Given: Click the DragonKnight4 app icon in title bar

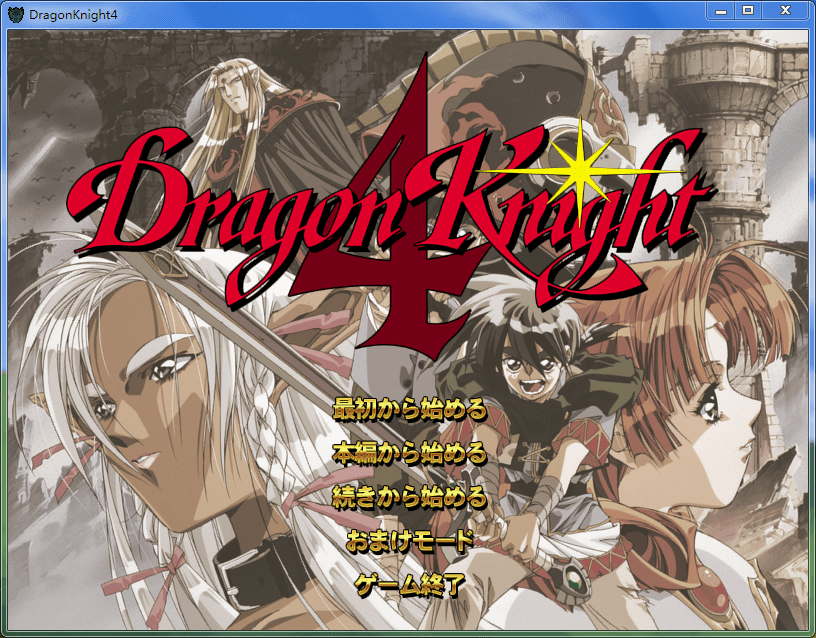Looking at the screenshot, I should (16, 13).
